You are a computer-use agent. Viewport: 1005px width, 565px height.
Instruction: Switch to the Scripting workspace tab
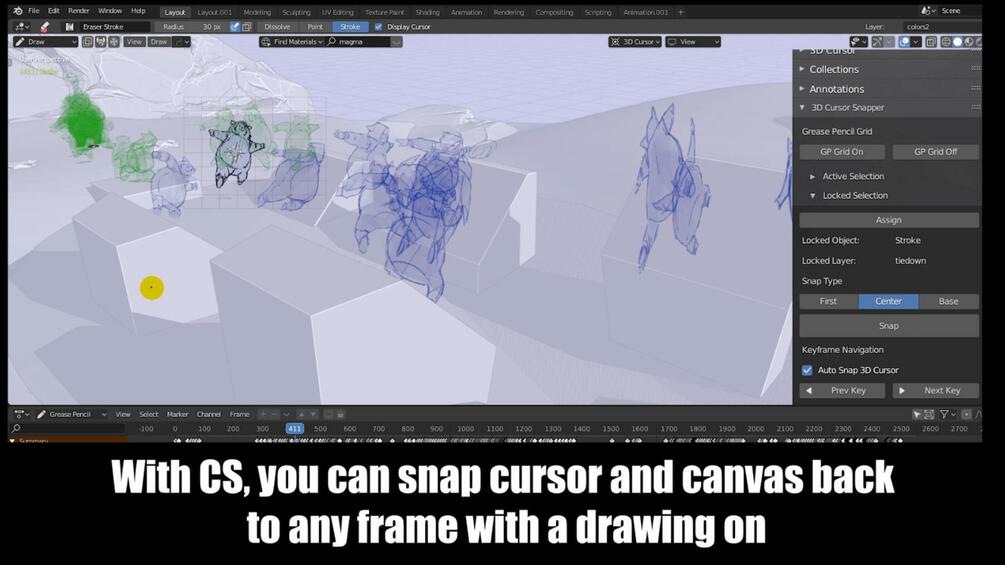click(597, 12)
